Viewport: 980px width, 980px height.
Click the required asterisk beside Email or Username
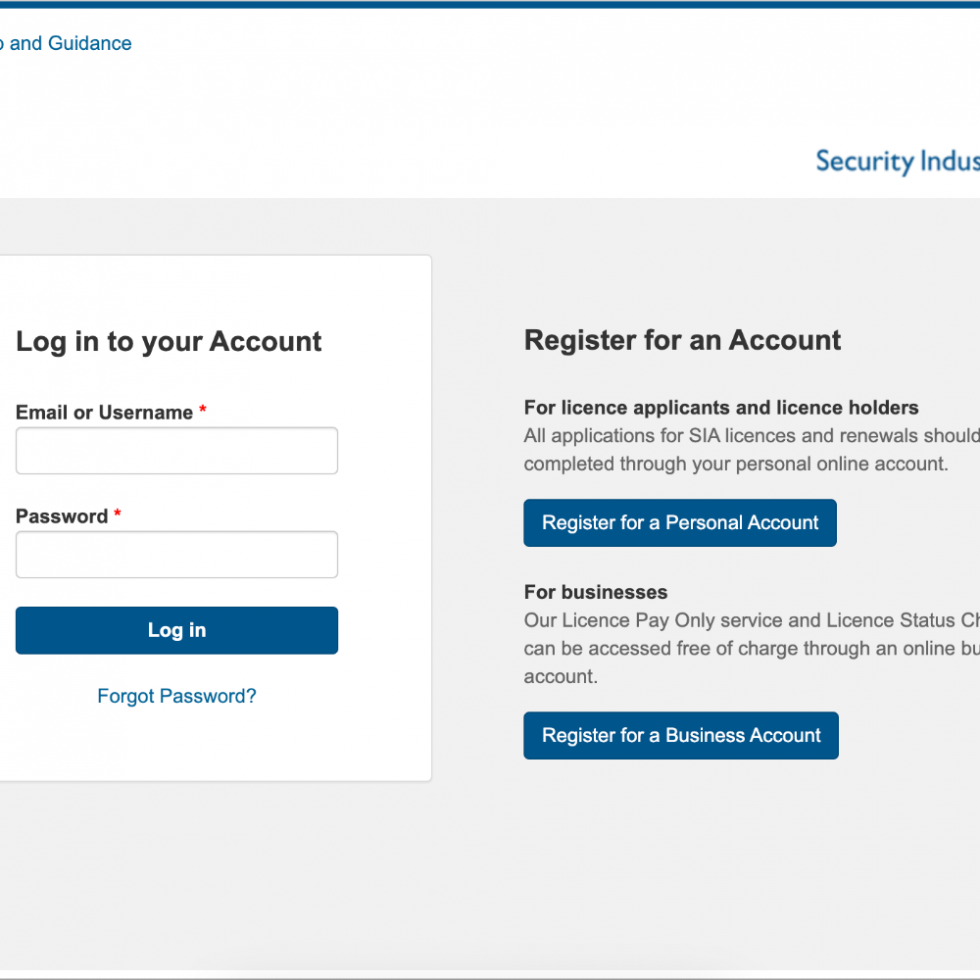pos(202,409)
